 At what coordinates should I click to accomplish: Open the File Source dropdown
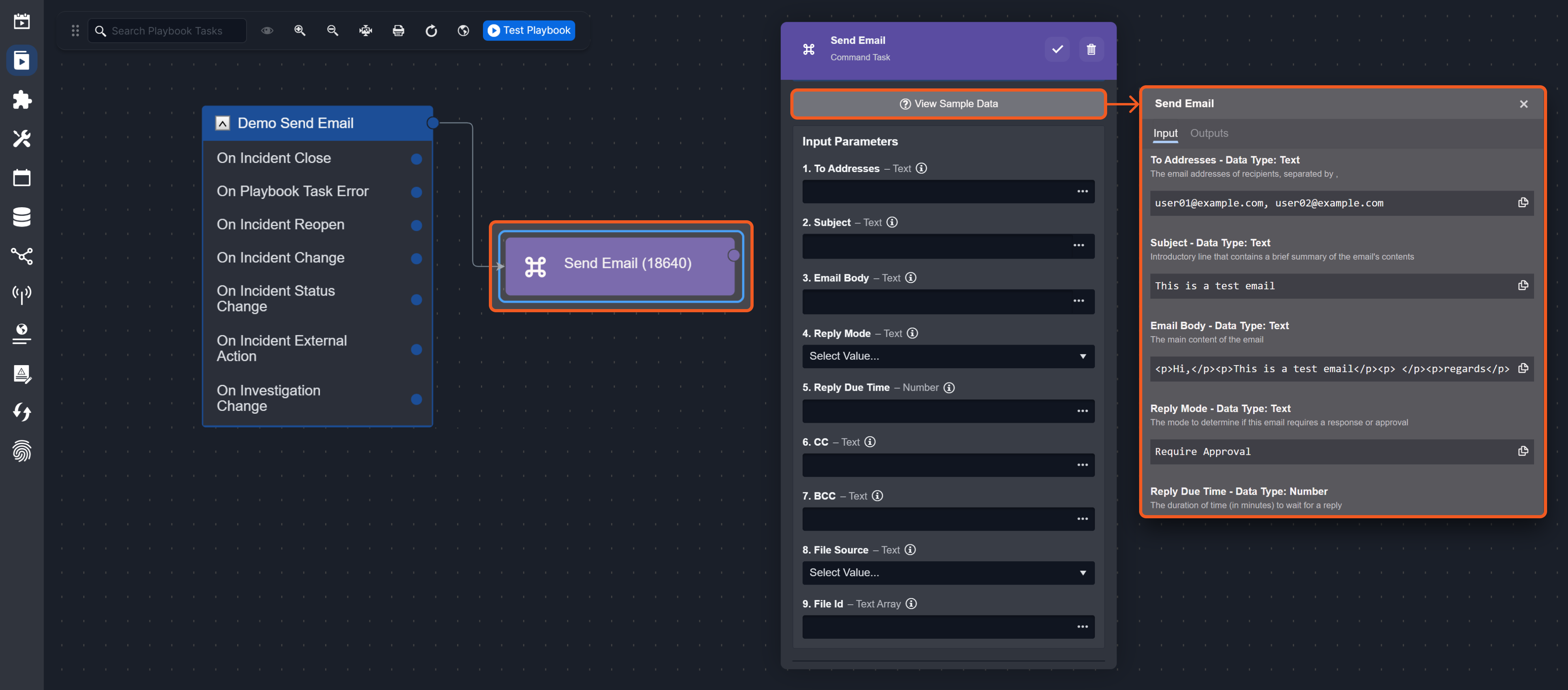point(948,572)
